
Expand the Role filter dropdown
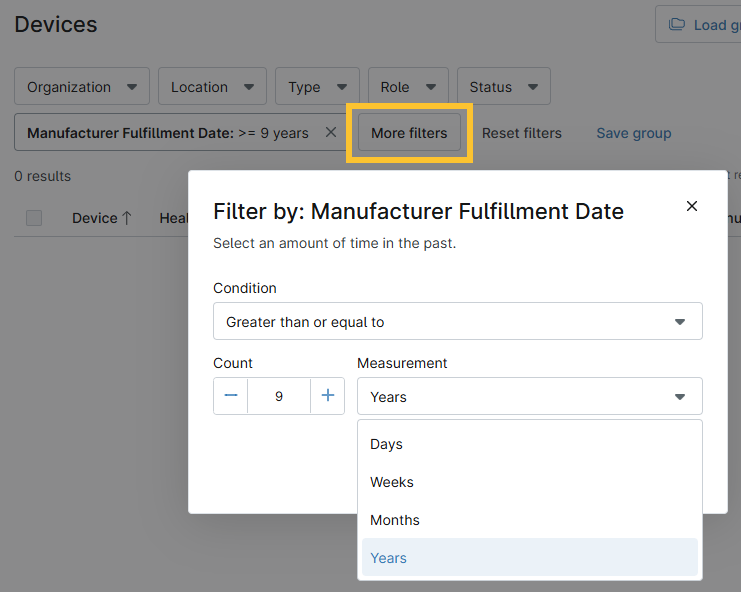point(407,87)
